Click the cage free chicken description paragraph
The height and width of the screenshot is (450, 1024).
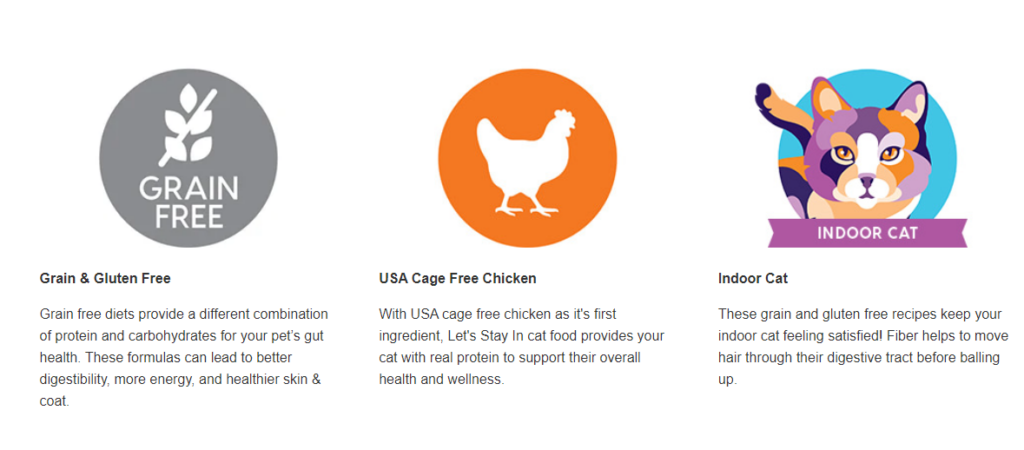(522, 347)
